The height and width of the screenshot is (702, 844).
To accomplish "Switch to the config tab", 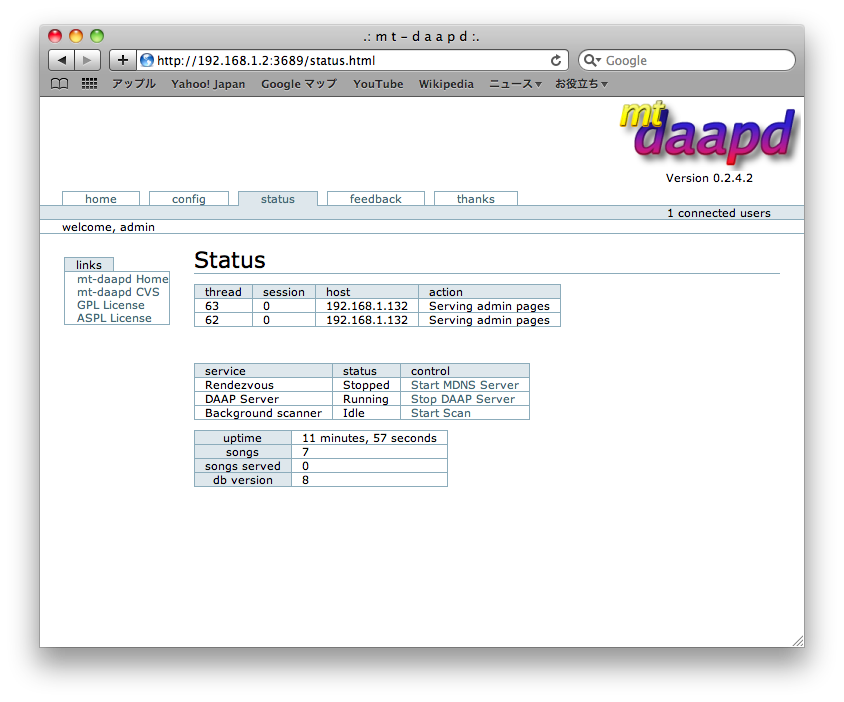I will coord(188,199).
